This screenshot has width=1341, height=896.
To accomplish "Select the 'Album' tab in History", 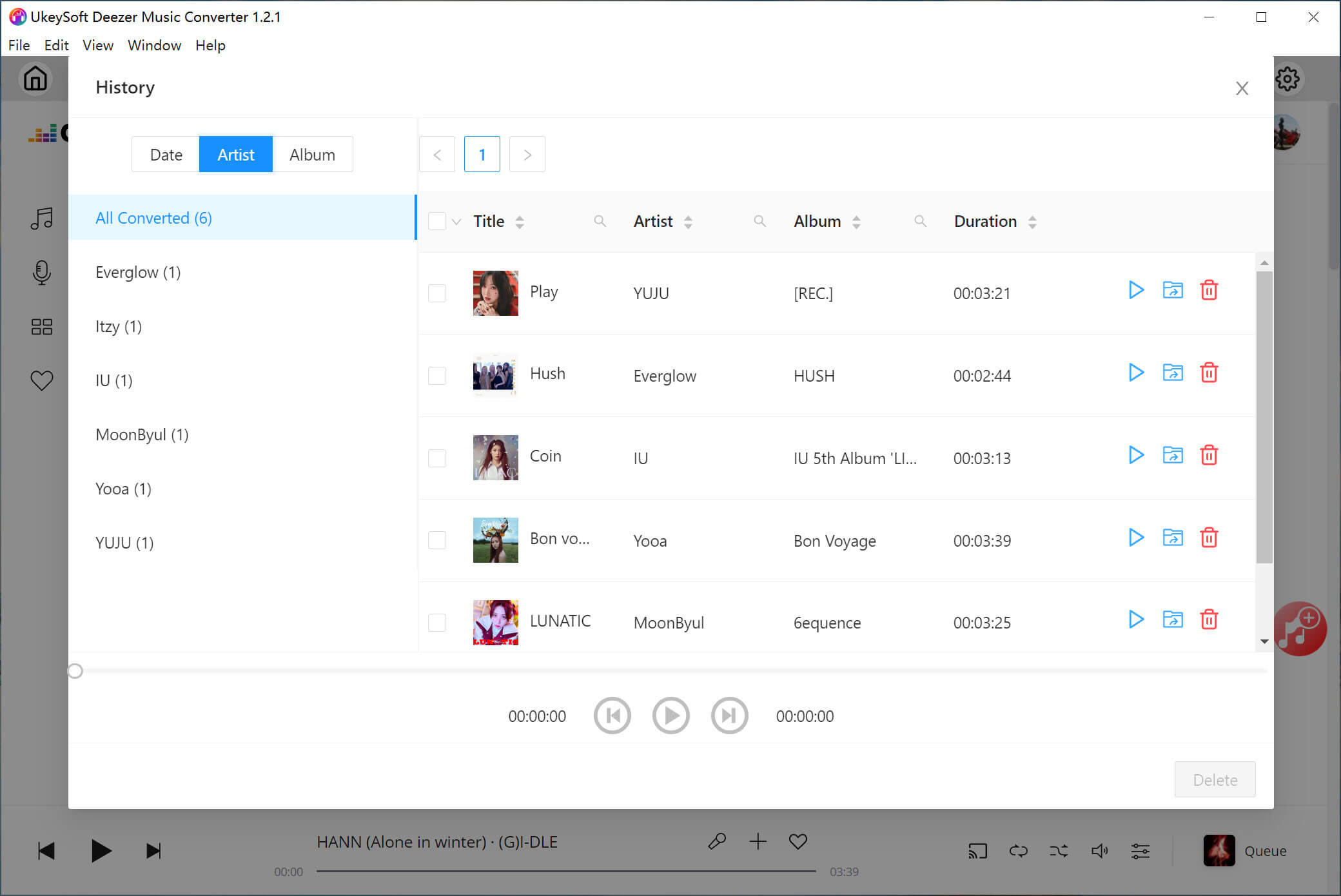I will [312, 154].
